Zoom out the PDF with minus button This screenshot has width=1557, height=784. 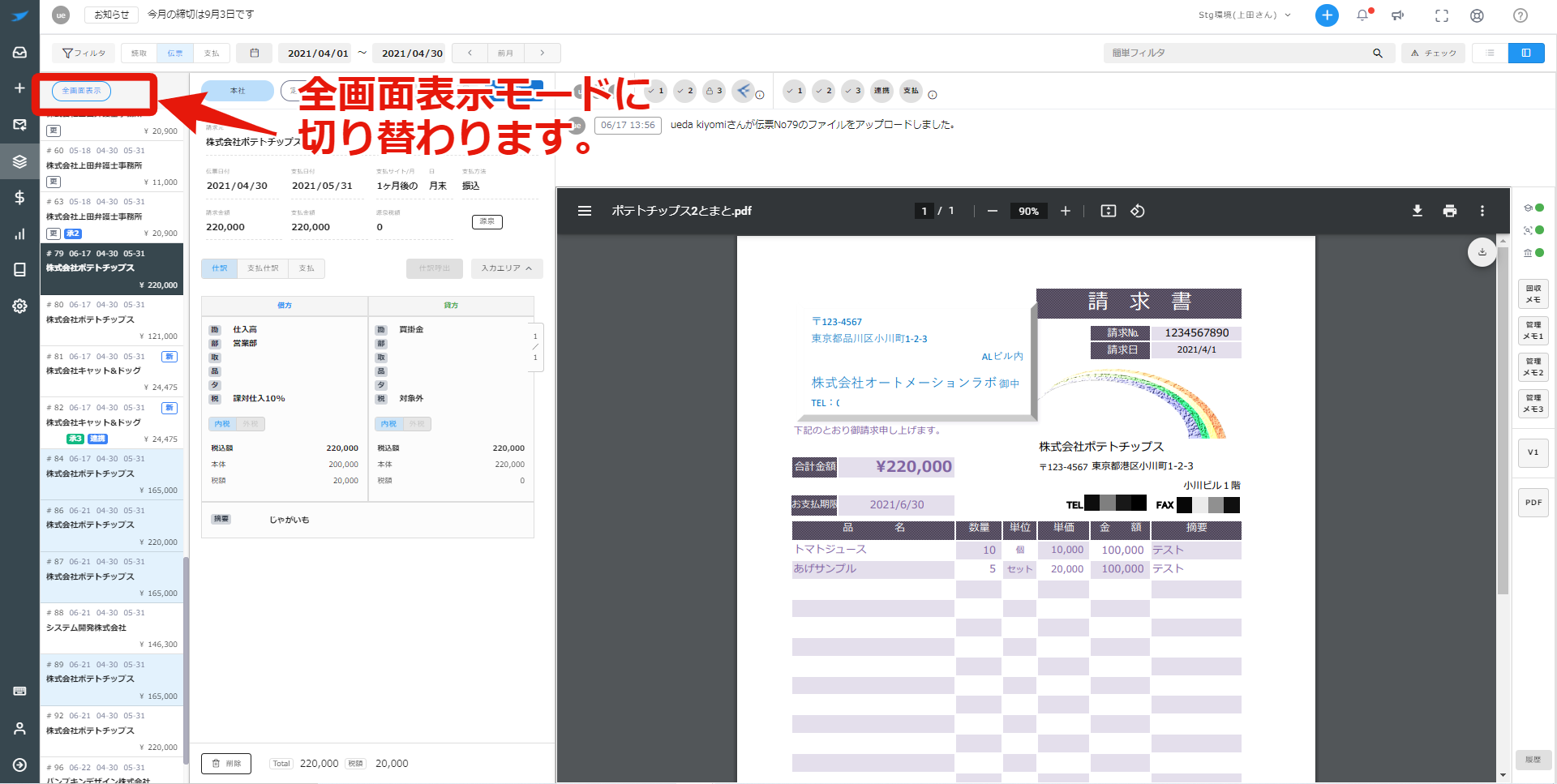(x=992, y=211)
